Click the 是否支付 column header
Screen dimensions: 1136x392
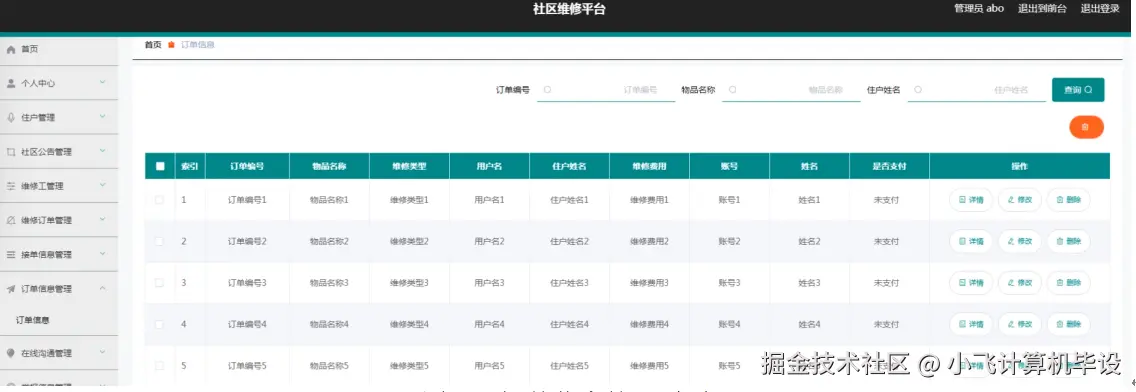pyautogui.click(x=890, y=166)
